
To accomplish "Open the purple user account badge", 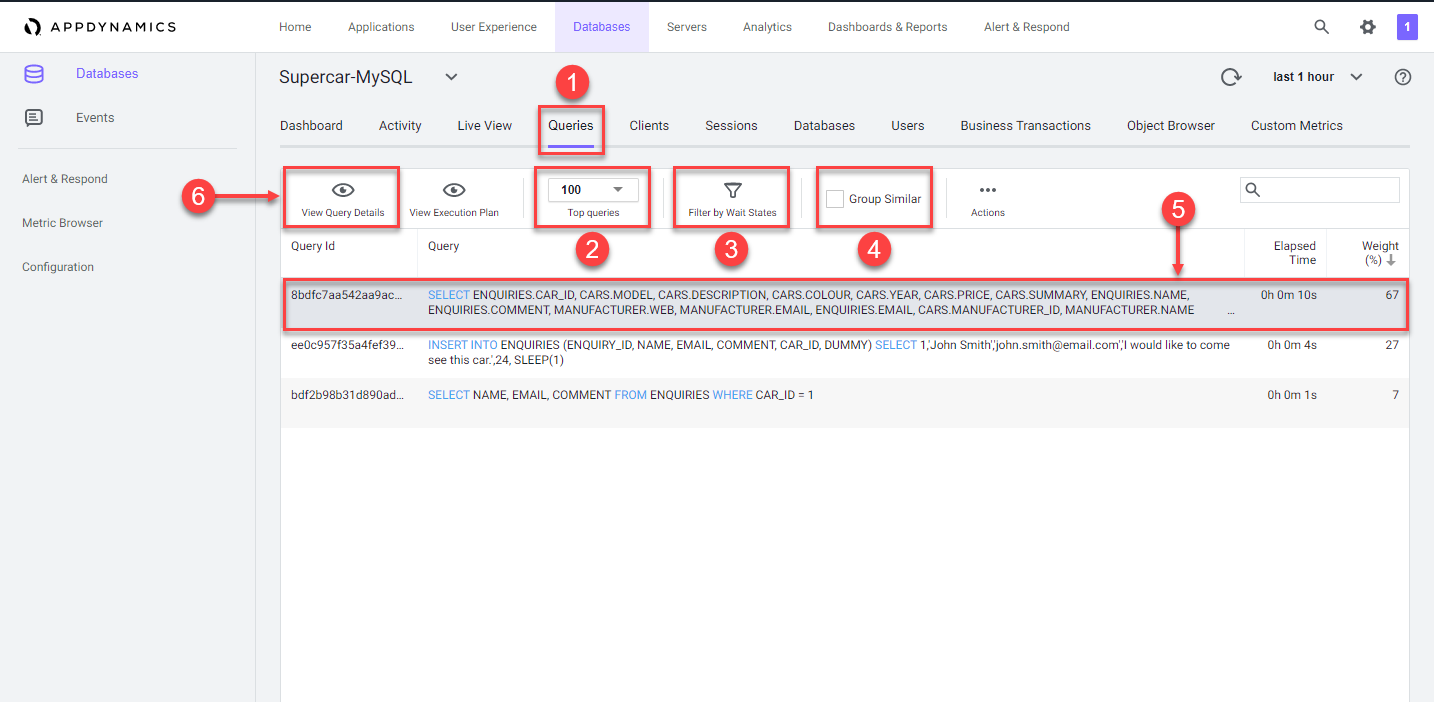I will pos(1407,27).
